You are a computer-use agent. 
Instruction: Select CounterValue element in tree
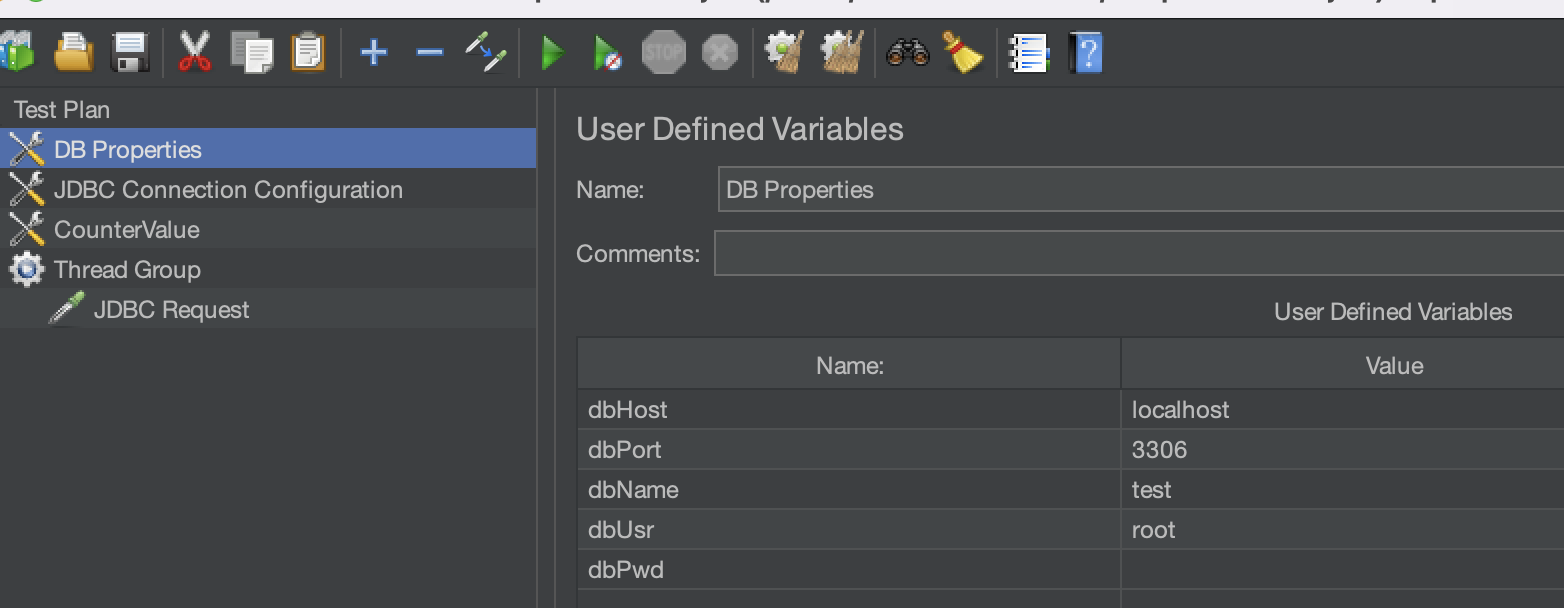pos(126,230)
